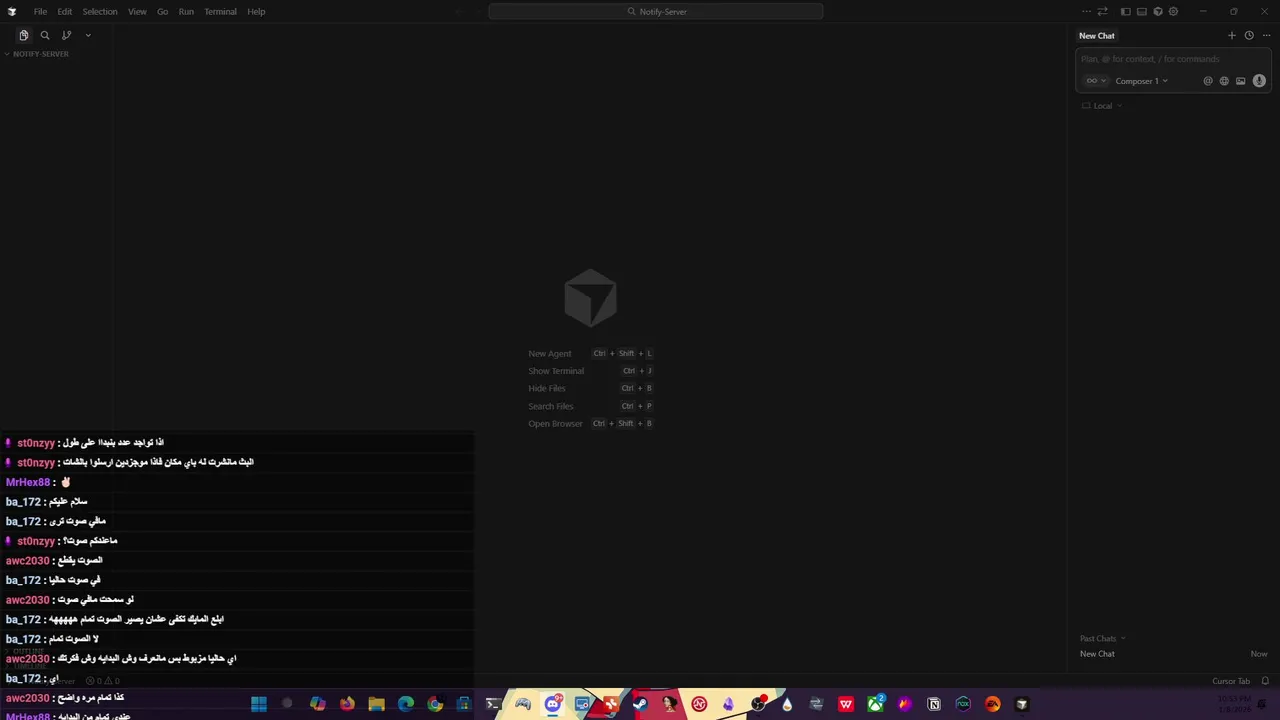This screenshot has height=720, width=1280.
Task: Toggle the AI chat pane cube icon
Action: [1157, 11]
